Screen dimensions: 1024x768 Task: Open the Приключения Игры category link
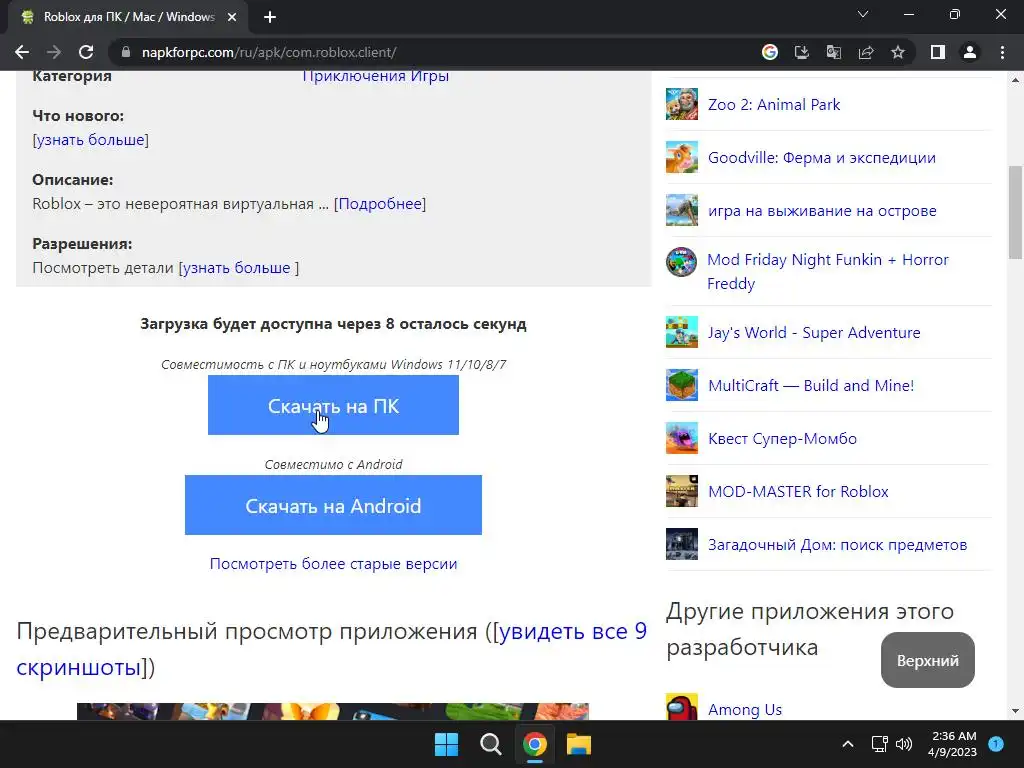coord(376,76)
